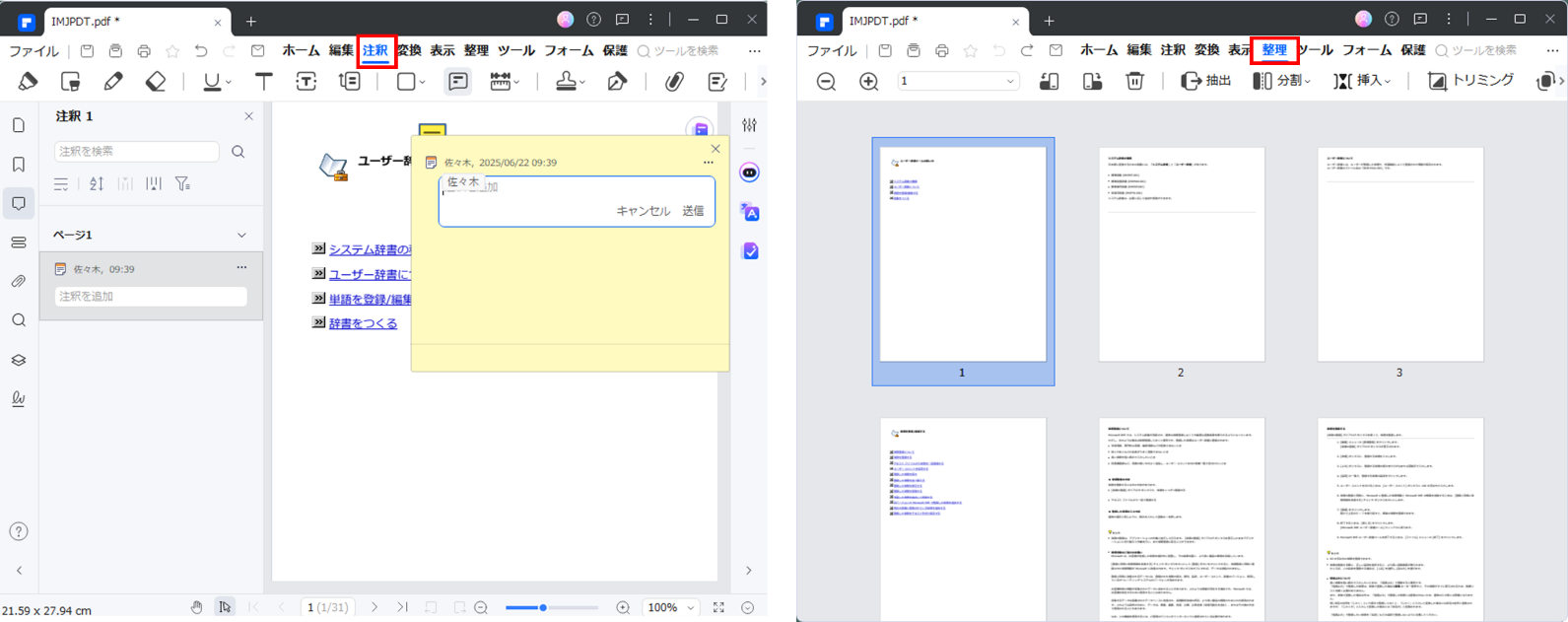Open the attachments sidebar panel
This screenshot has height=622, width=1568.
click(19, 282)
